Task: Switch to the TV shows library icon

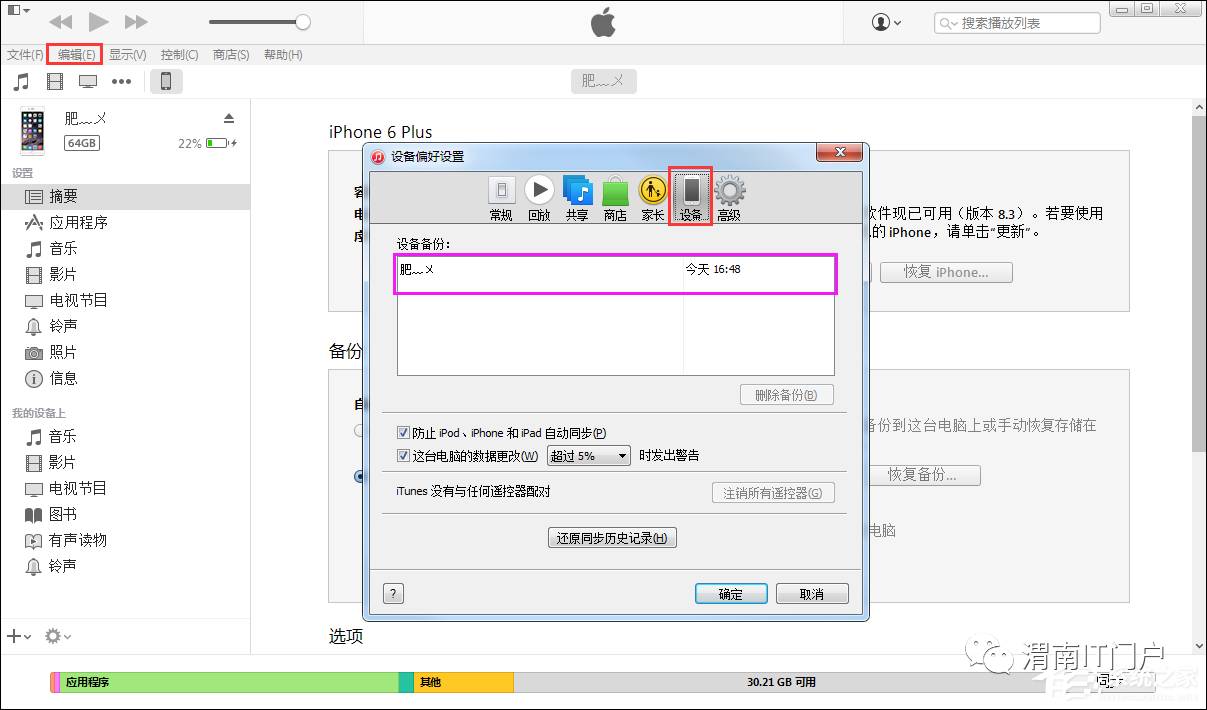Action: (88, 82)
